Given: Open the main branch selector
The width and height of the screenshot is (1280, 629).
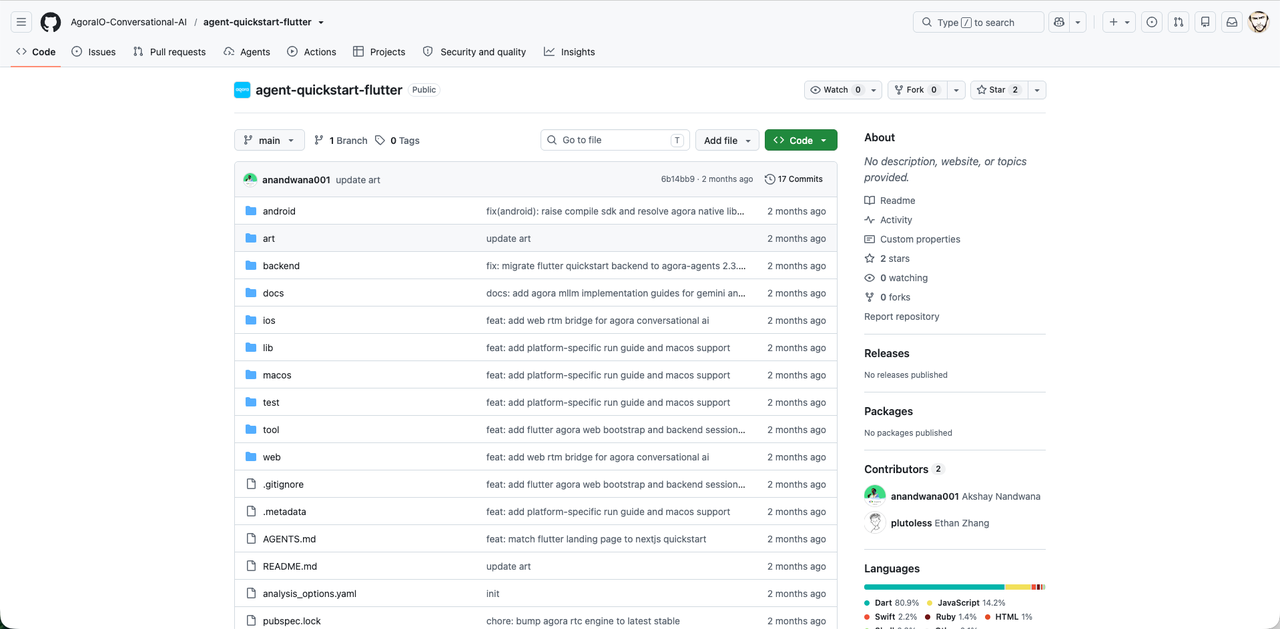Looking at the screenshot, I should (x=269, y=140).
